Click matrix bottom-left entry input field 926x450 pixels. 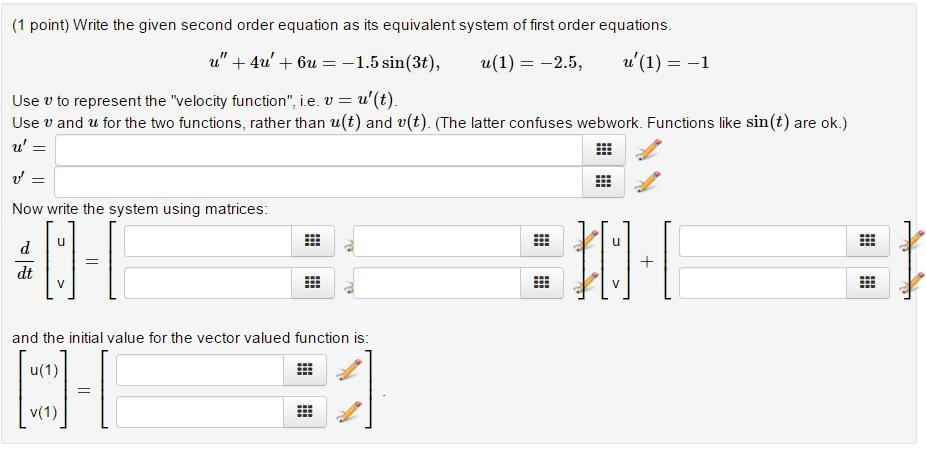pyautogui.click(x=208, y=283)
